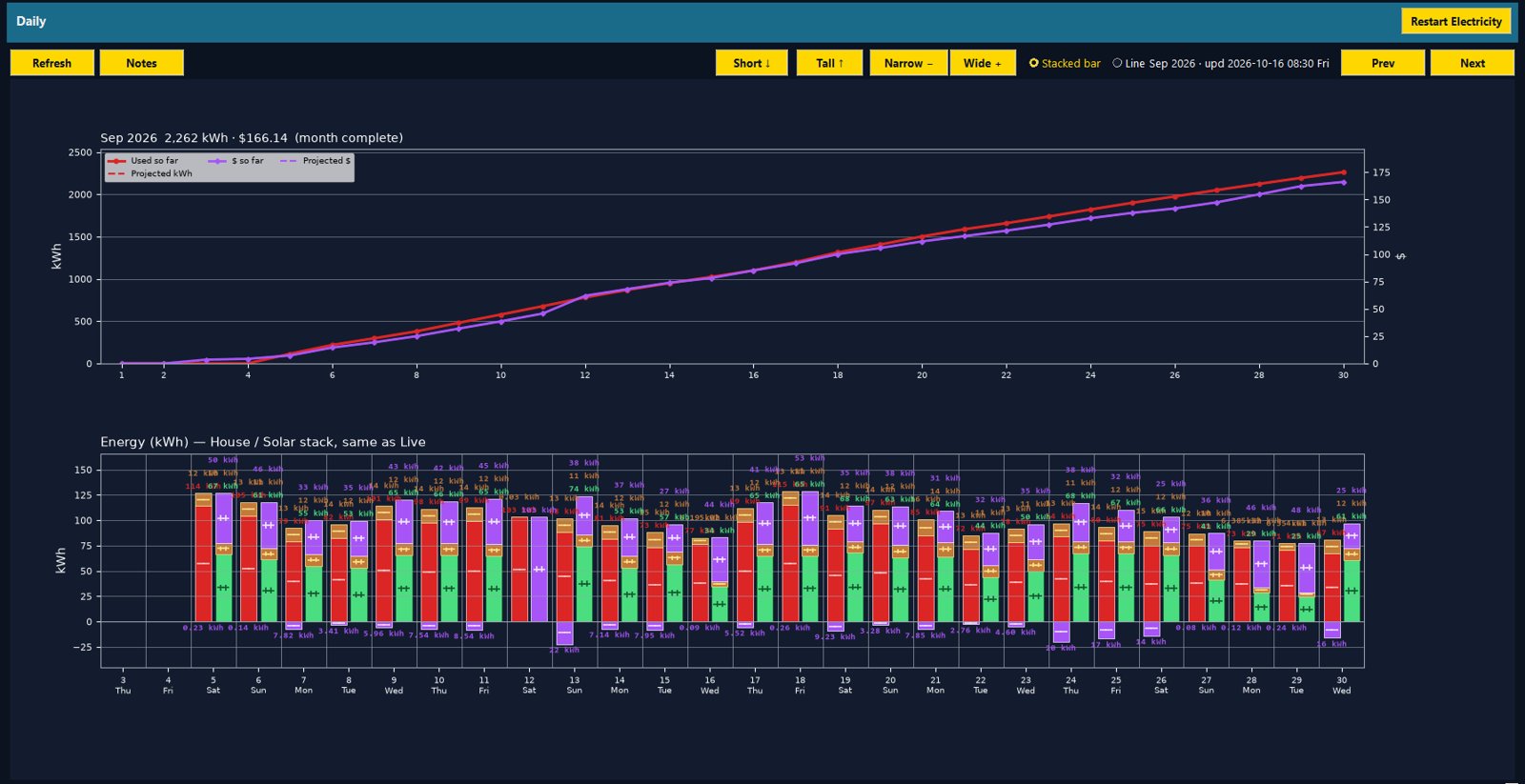Go to next month with Next
1525x784 pixels.
(x=1473, y=63)
